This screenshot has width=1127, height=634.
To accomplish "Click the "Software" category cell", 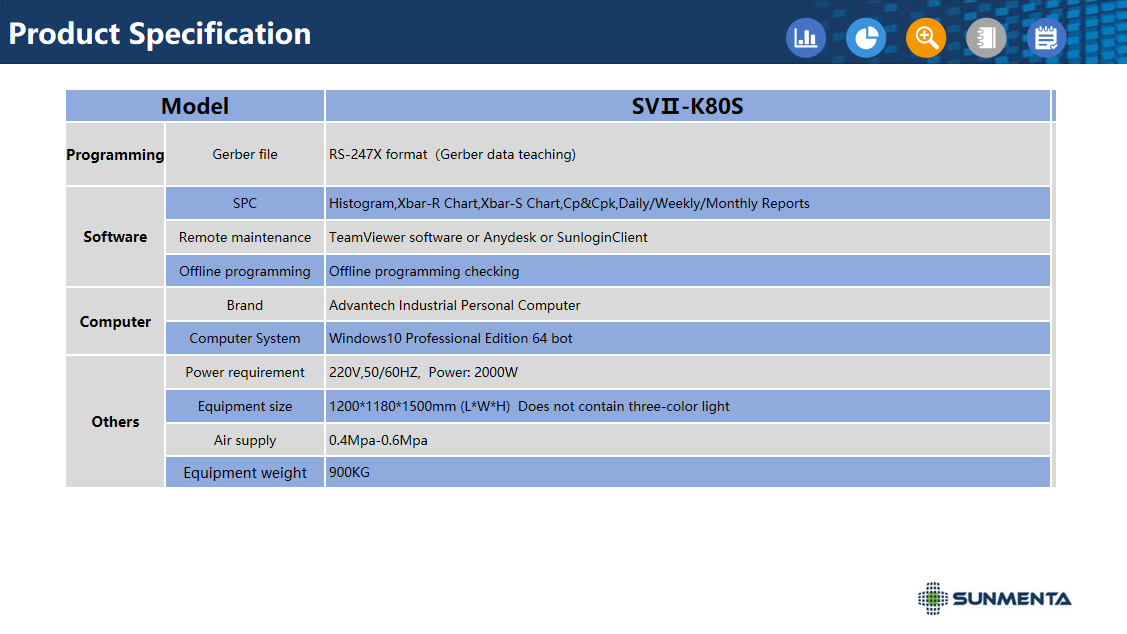I will [115, 236].
